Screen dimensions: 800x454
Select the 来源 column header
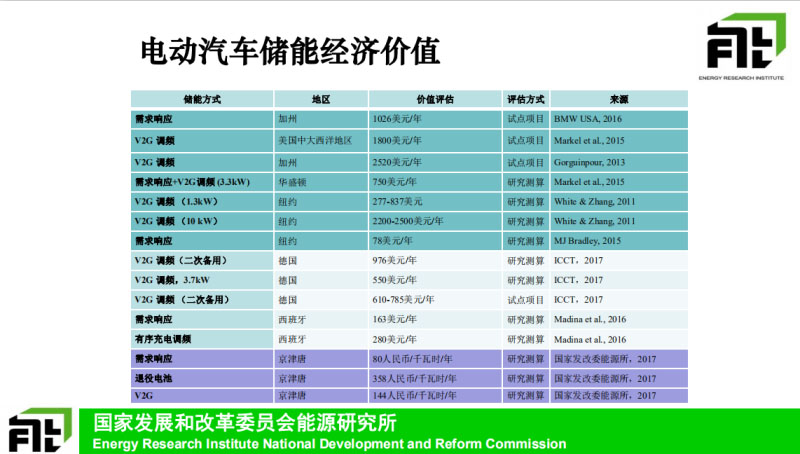pos(618,100)
